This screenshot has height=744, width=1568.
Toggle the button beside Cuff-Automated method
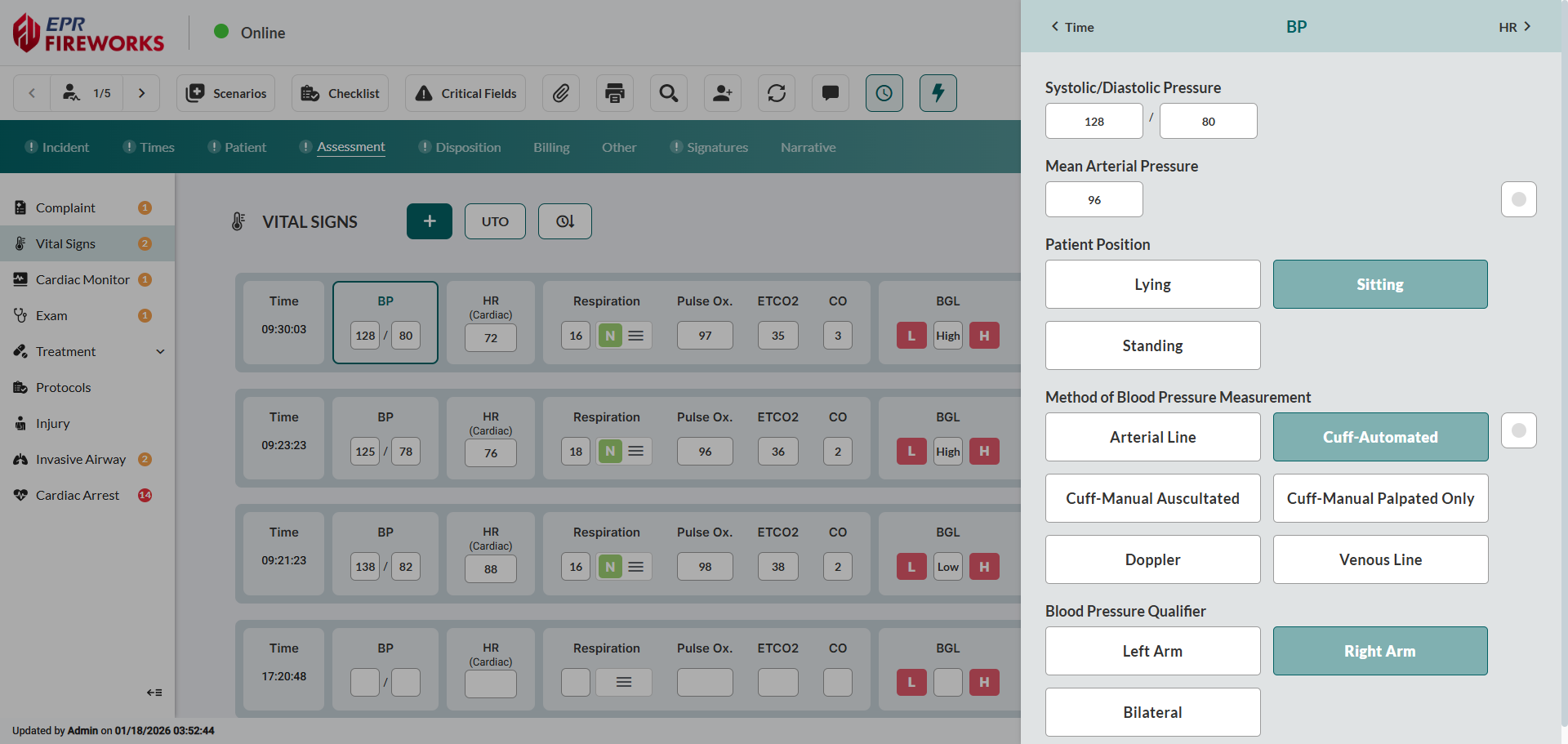[1518, 430]
